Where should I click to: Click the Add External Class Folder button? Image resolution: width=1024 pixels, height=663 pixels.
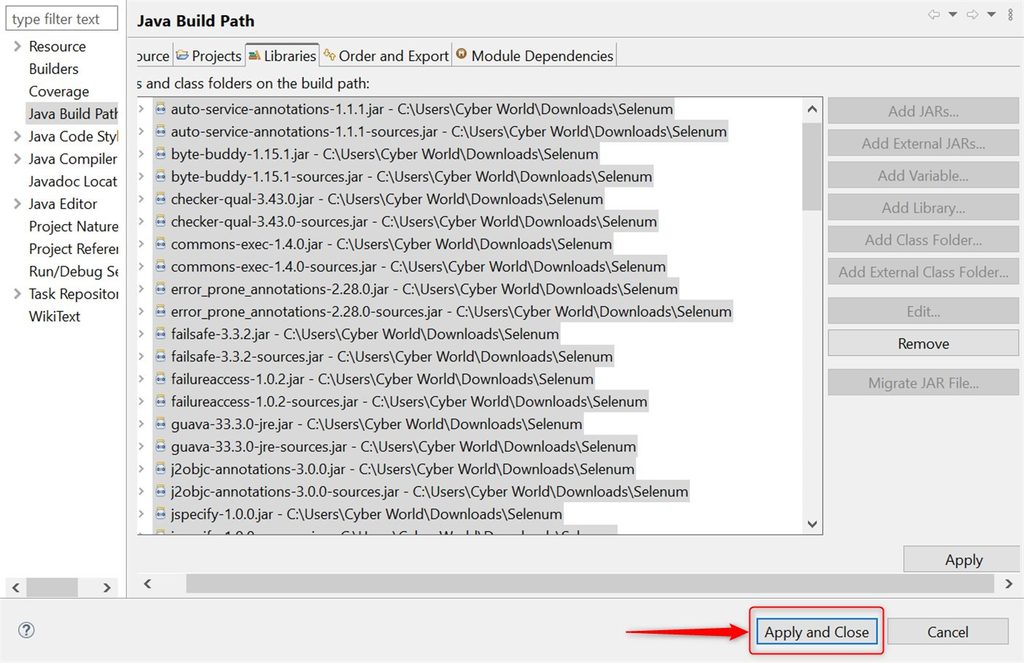tap(923, 272)
